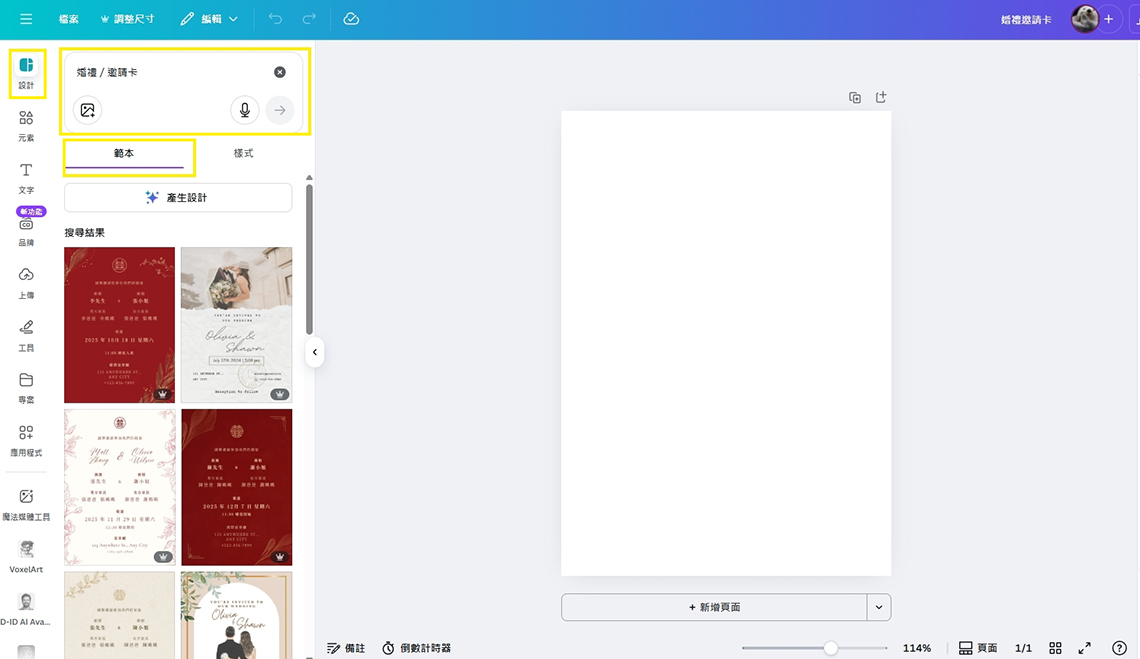Click the 新增頁面 add page button
Image resolution: width=1140 pixels, height=659 pixels.
pyautogui.click(x=714, y=607)
